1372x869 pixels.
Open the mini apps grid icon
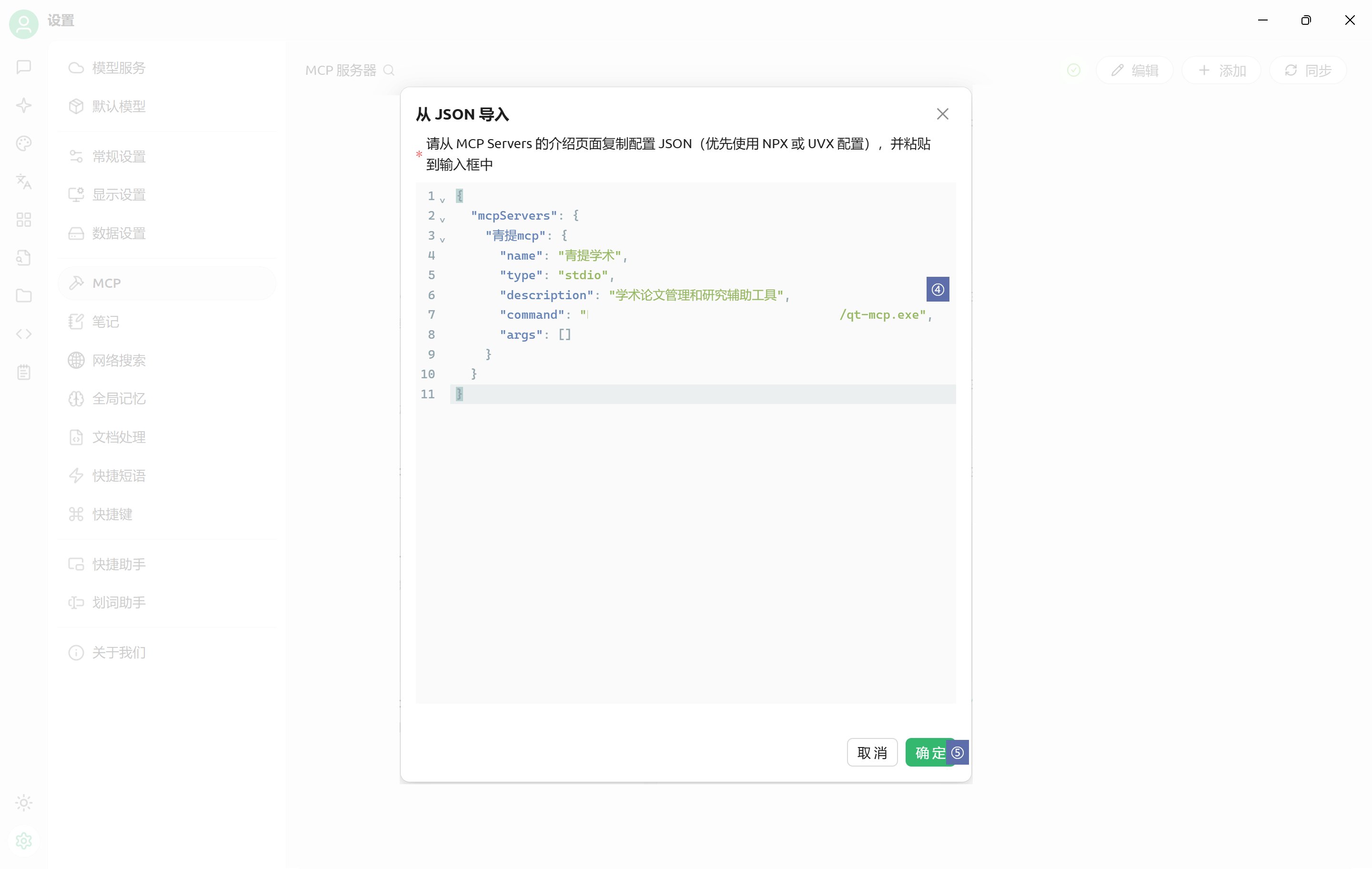click(23, 220)
